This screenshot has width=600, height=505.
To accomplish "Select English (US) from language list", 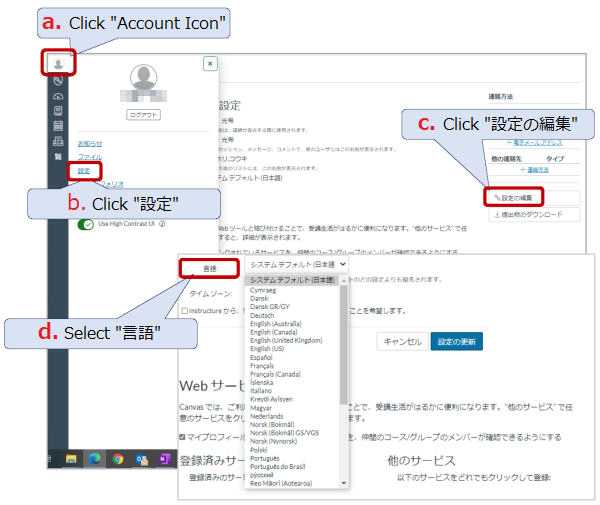I will (x=268, y=347).
